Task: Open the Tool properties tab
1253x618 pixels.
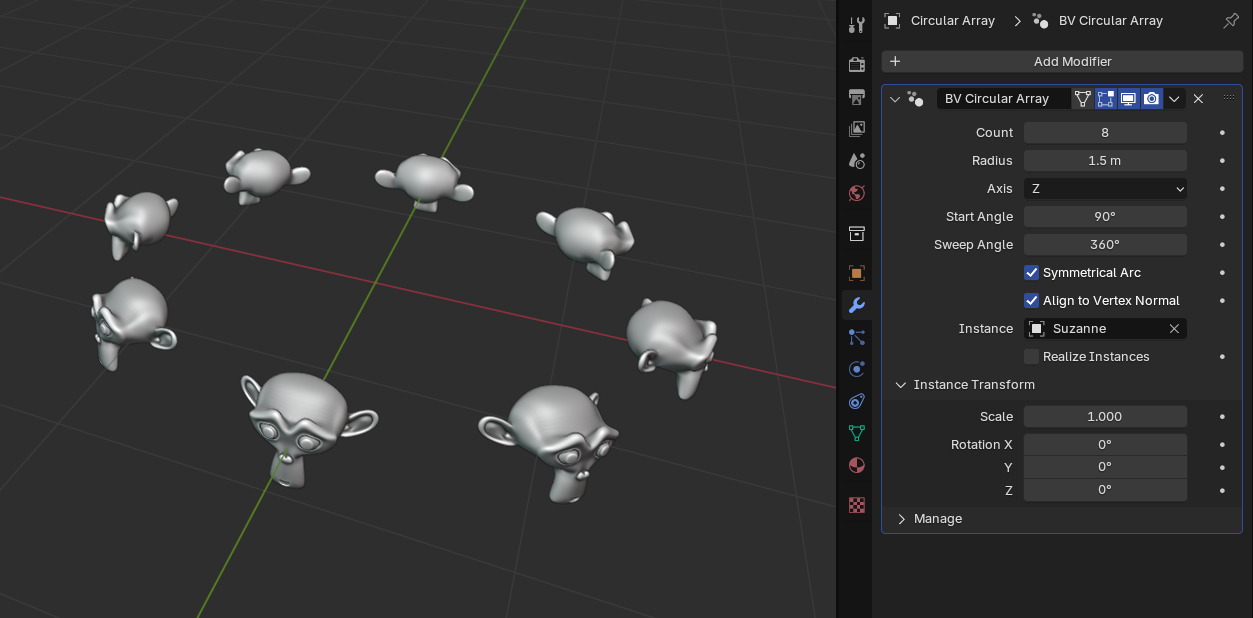Action: 856,25
